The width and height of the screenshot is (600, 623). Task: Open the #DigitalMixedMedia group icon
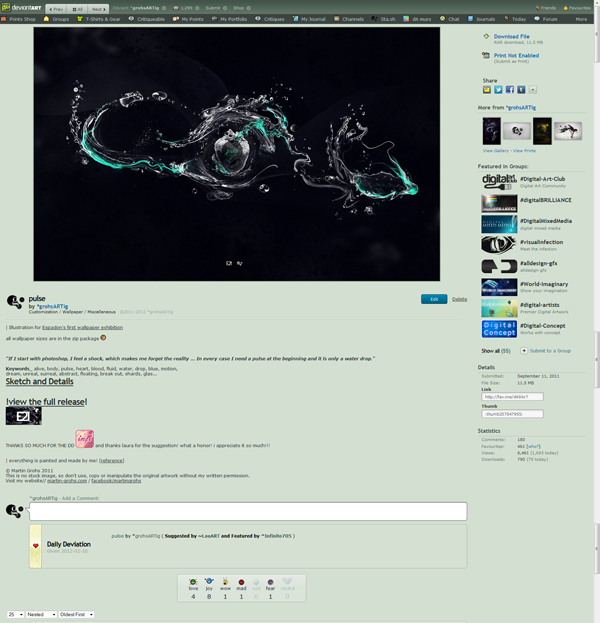tap(499, 224)
